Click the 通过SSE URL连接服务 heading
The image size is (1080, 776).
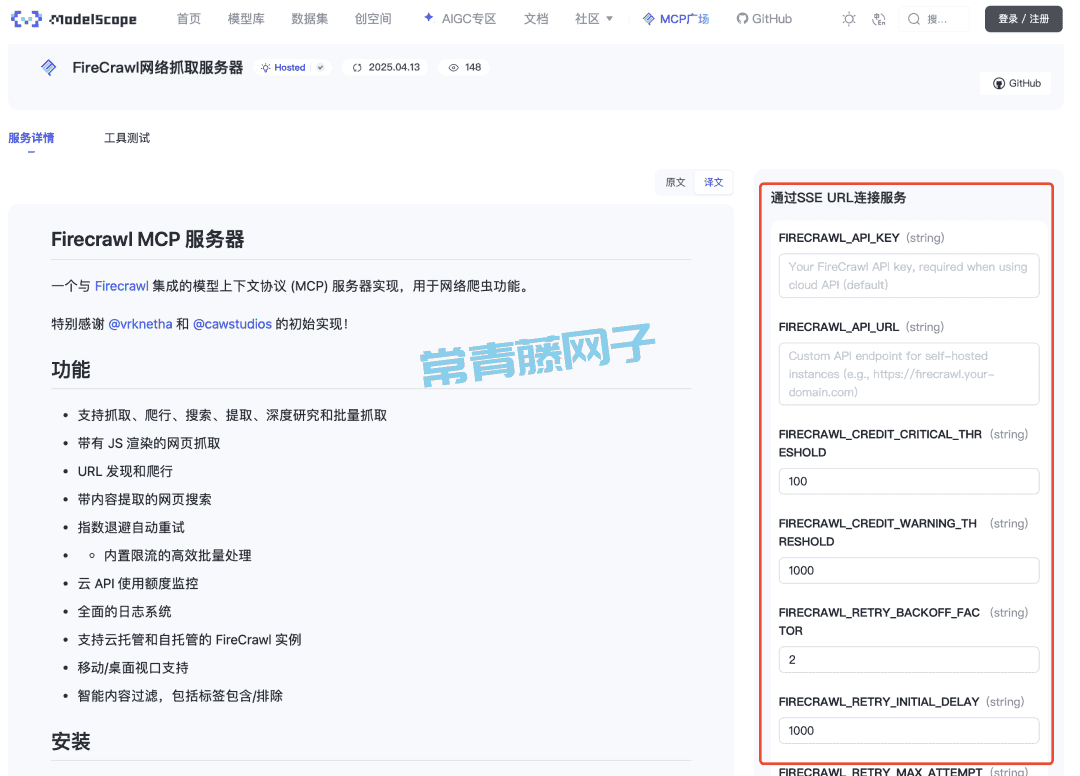tap(838, 198)
